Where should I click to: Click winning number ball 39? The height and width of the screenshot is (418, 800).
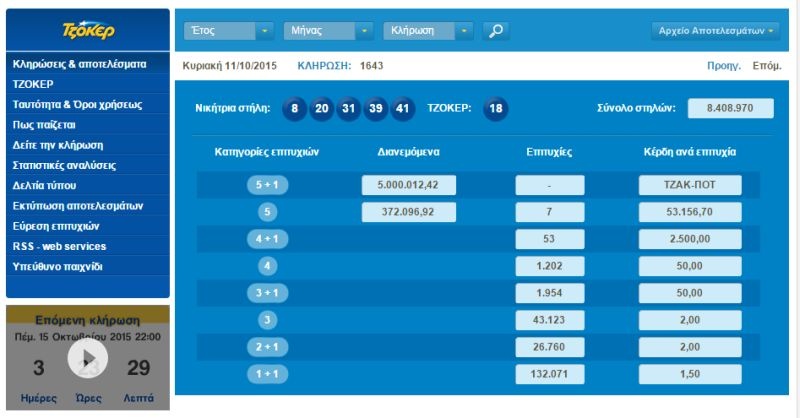376,108
